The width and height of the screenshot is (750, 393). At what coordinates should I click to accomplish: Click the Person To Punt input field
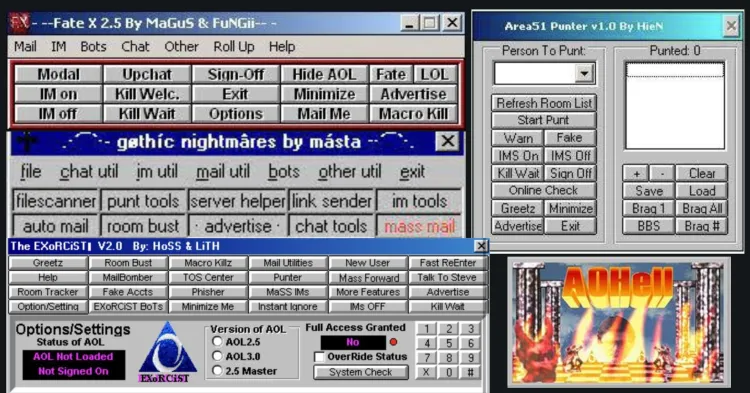pos(535,74)
